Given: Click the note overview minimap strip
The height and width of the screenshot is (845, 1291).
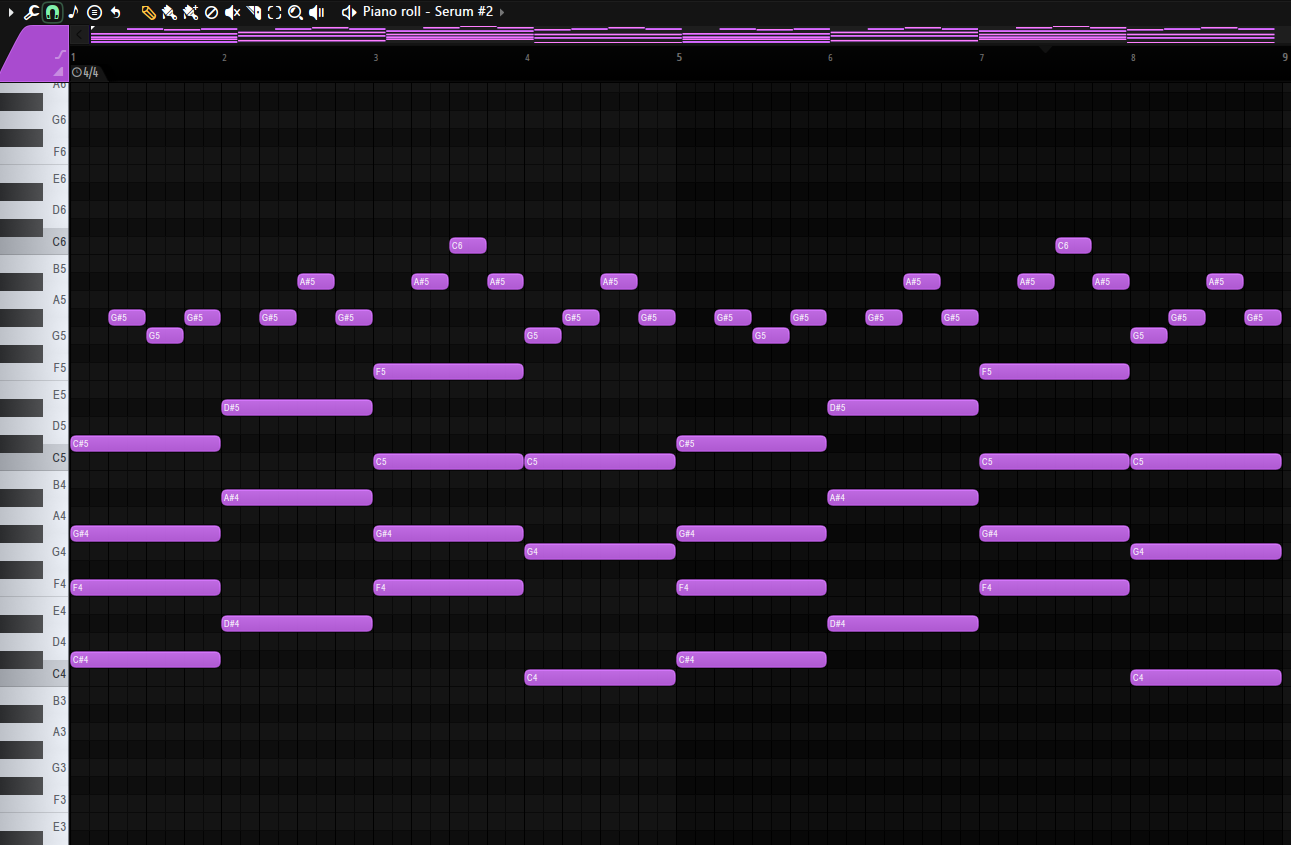Looking at the screenshot, I should (x=683, y=35).
